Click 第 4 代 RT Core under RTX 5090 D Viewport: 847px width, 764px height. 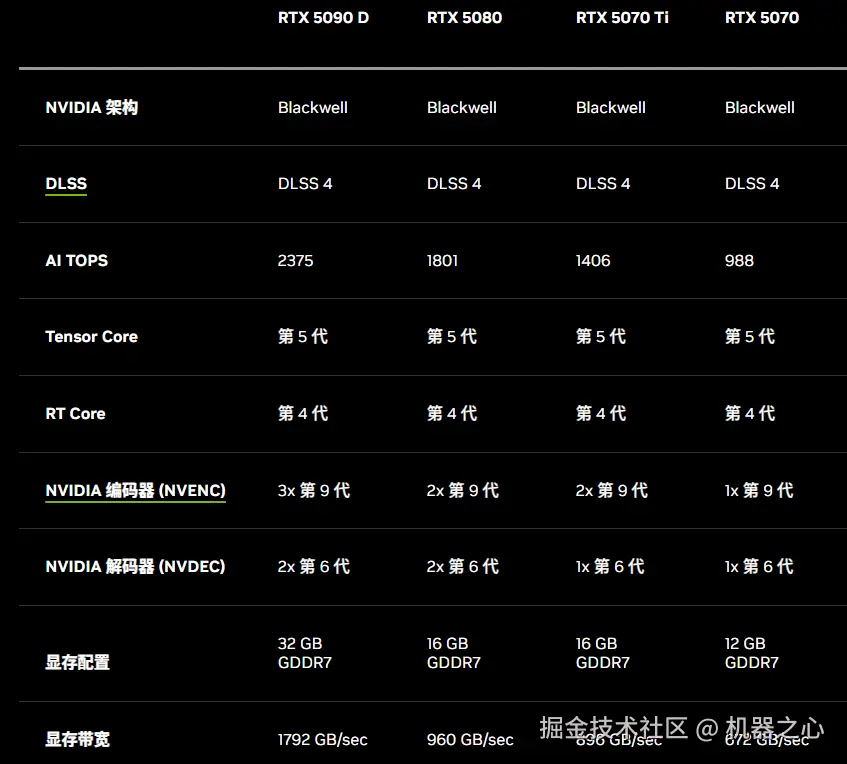[x=303, y=414]
